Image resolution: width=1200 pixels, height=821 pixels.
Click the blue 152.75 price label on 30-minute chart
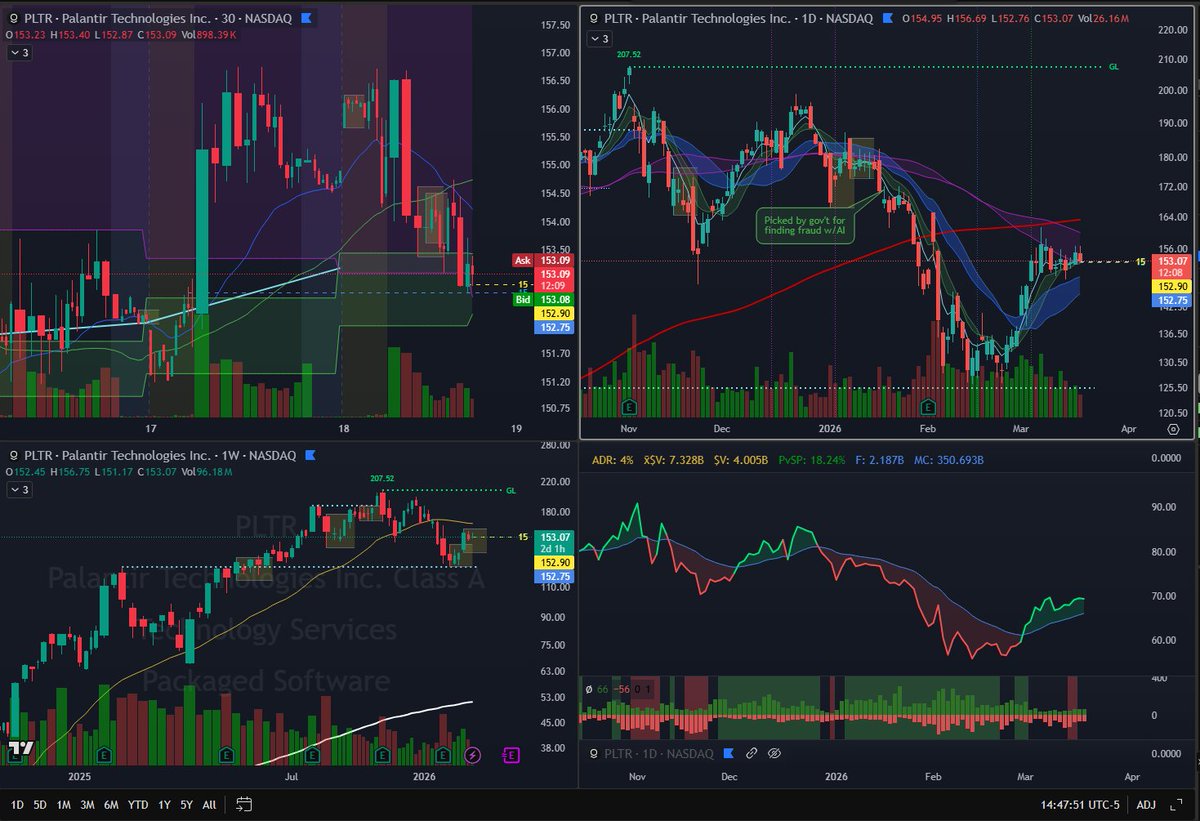pos(556,326)
